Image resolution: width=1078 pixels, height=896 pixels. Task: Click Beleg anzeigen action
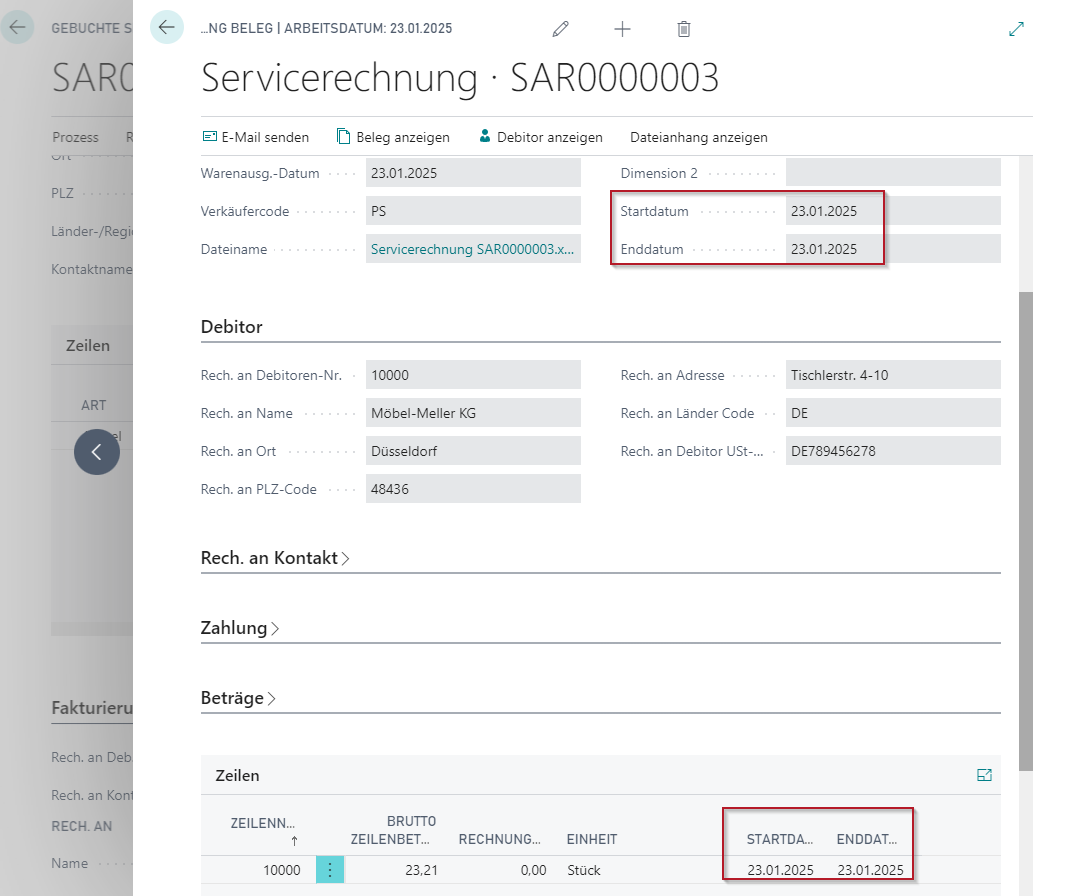(393, 137)
